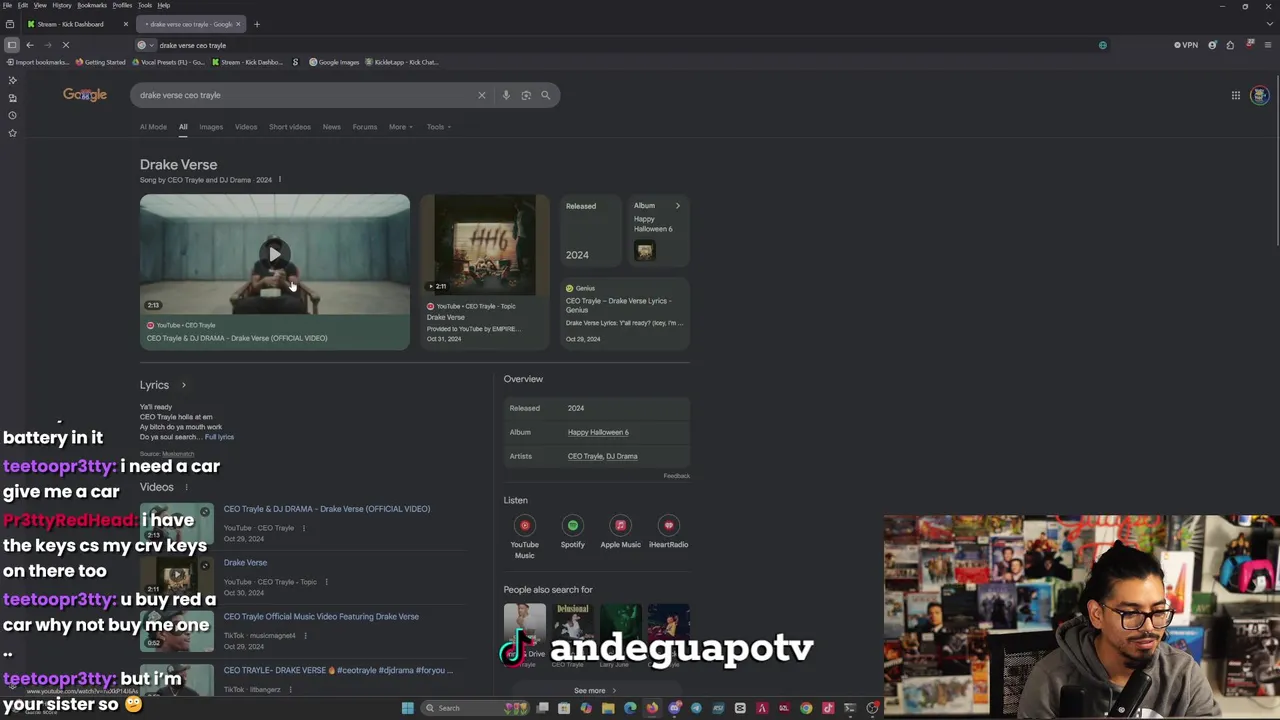
Task: Click the Feedback link under Overview
Action: point(676,476)
